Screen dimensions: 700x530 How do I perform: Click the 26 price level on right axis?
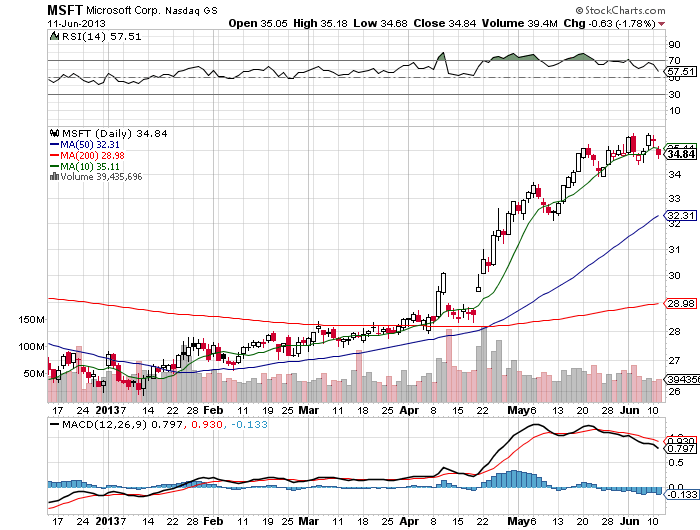coord(674,392)
